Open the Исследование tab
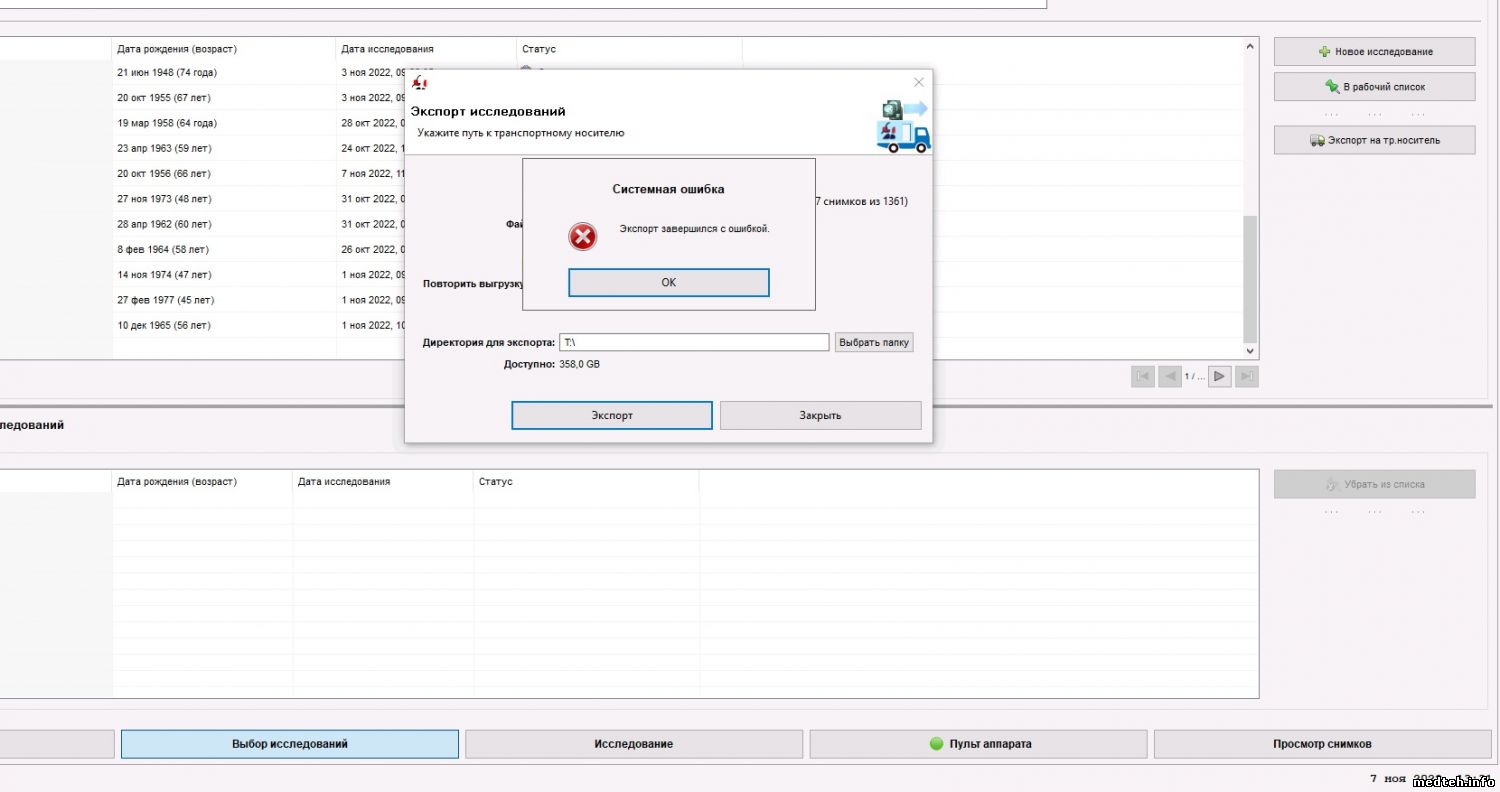Screen dimensions: 1500x792 click(x=633, y=744)
